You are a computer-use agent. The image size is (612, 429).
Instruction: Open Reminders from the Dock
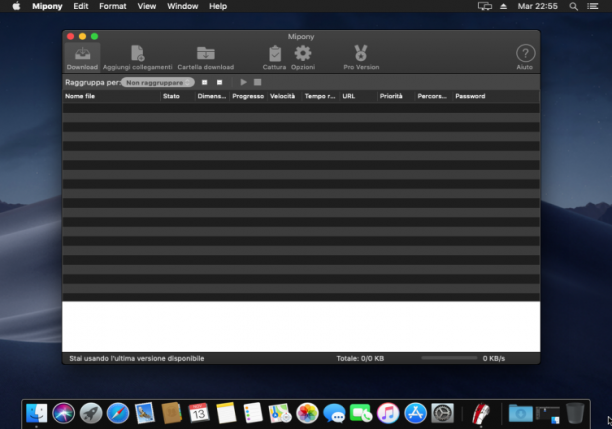click(253, 413)
